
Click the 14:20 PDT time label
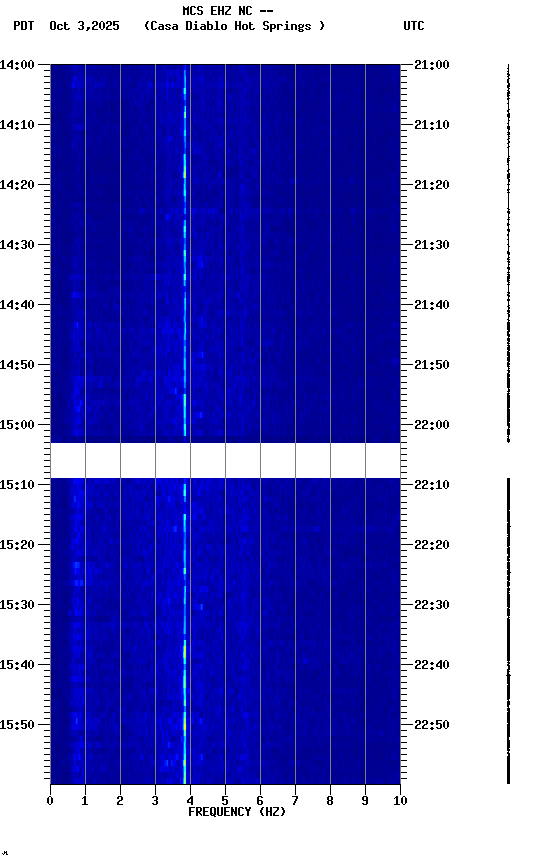(17, 185)
